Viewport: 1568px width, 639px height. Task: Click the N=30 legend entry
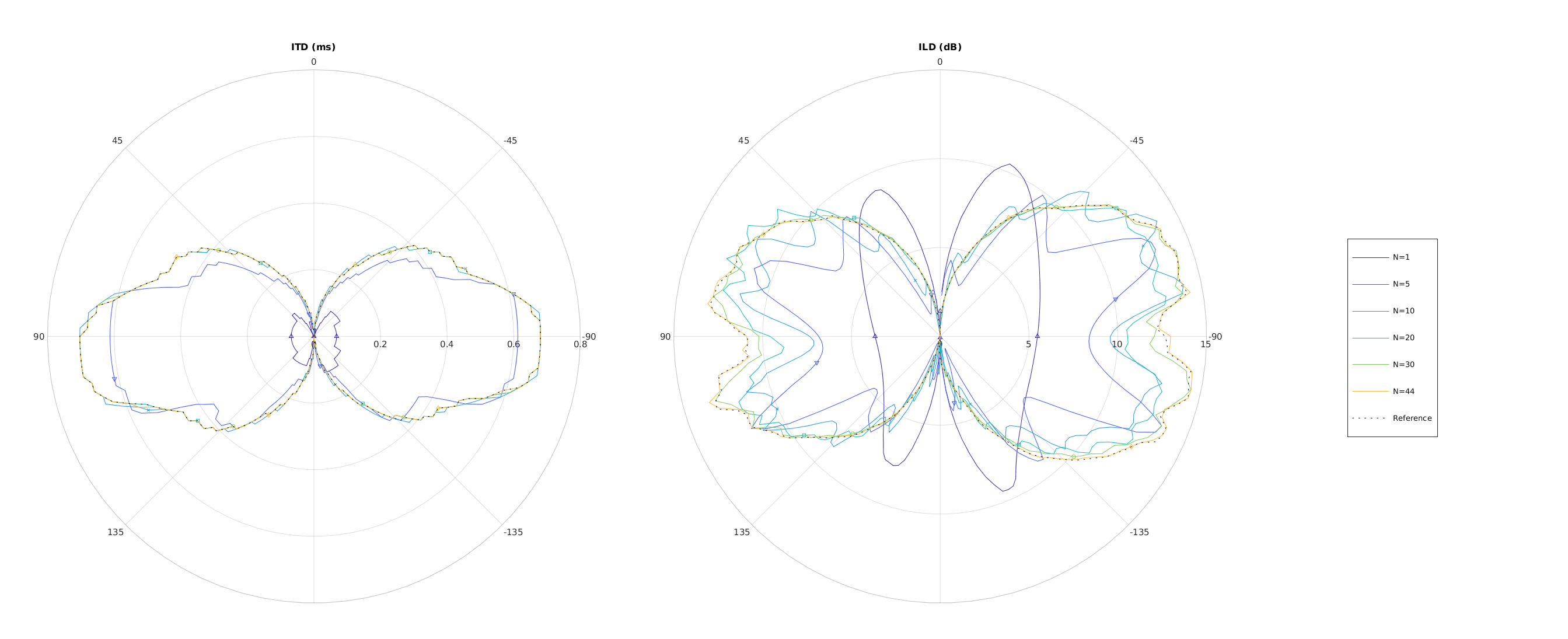[x=1403, y=365]
